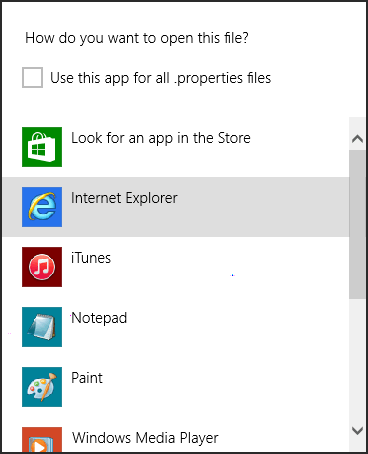Choose the iTunes label in the list
Viewport: 368px width, 454px height.
pos(91,258)
